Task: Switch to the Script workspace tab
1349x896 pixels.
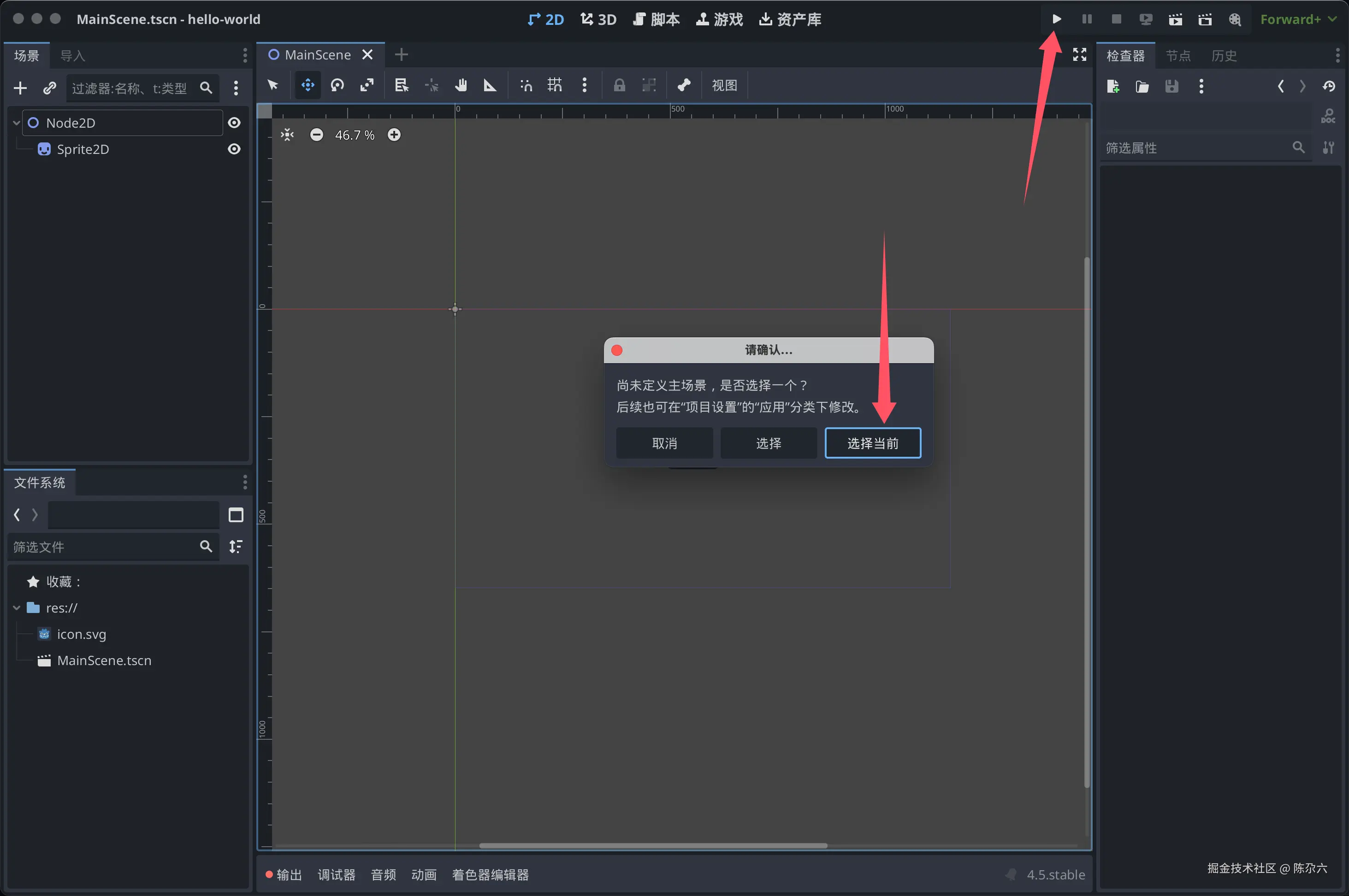Action: coord(656,19)
